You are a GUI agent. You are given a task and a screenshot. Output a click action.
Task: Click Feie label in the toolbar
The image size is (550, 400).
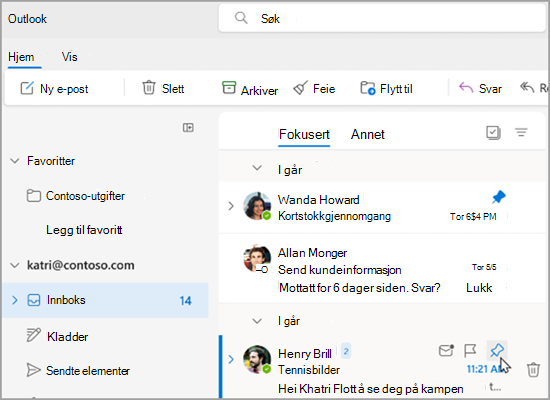point(324,89)
